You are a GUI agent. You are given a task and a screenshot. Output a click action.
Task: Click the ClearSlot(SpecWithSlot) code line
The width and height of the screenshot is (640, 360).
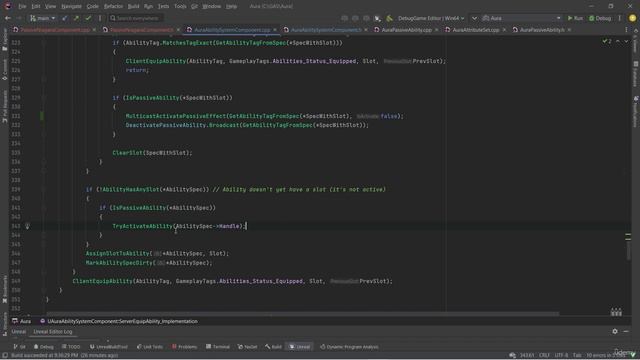coord(152,153)
